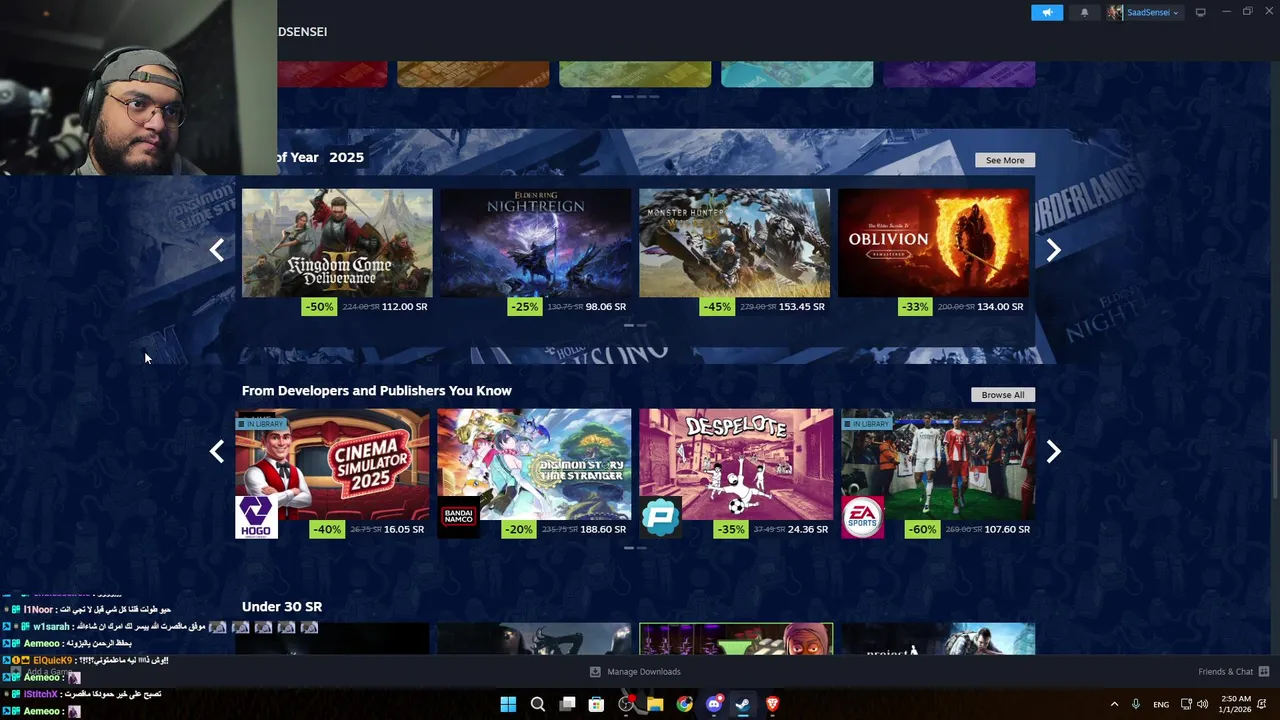
Task: Open Task View on the taskbar
Action: pos(567,704)
